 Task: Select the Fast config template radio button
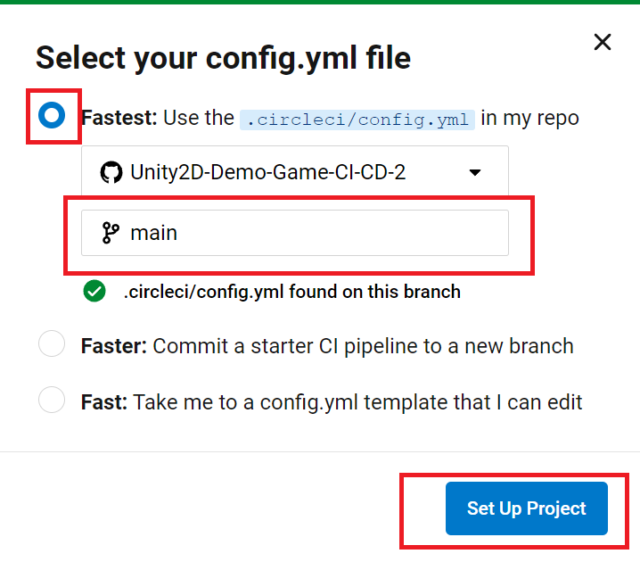point(51,400)
